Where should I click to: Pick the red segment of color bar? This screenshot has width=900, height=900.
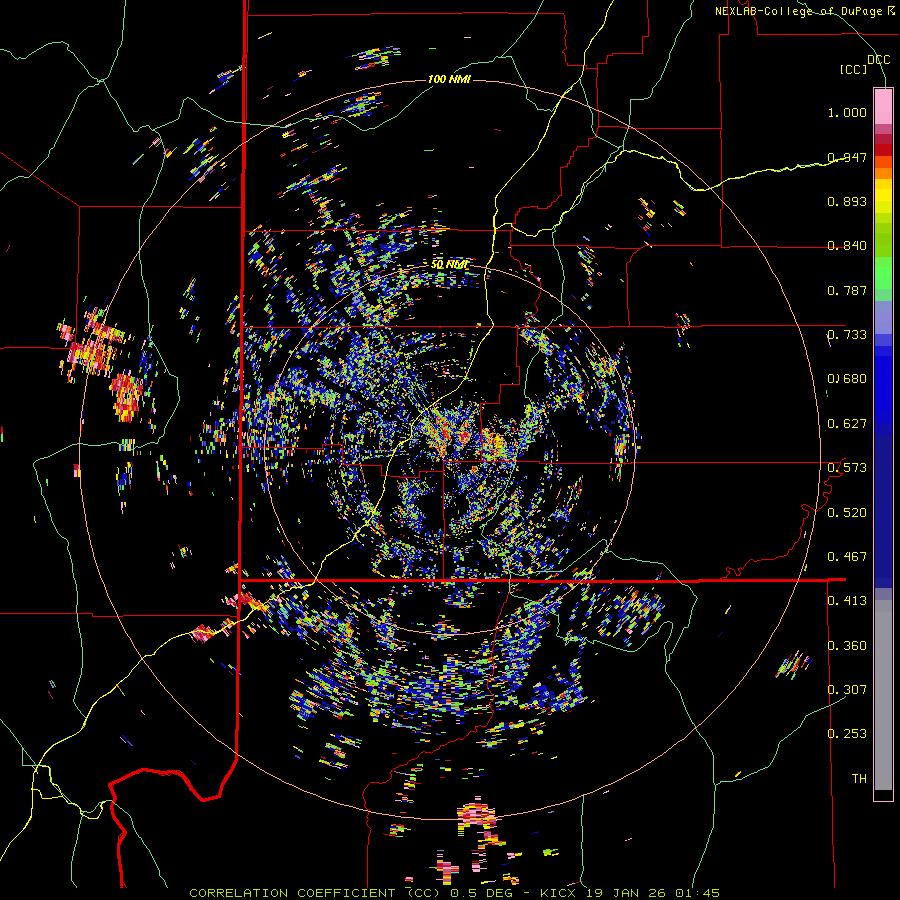pos(883,149)
